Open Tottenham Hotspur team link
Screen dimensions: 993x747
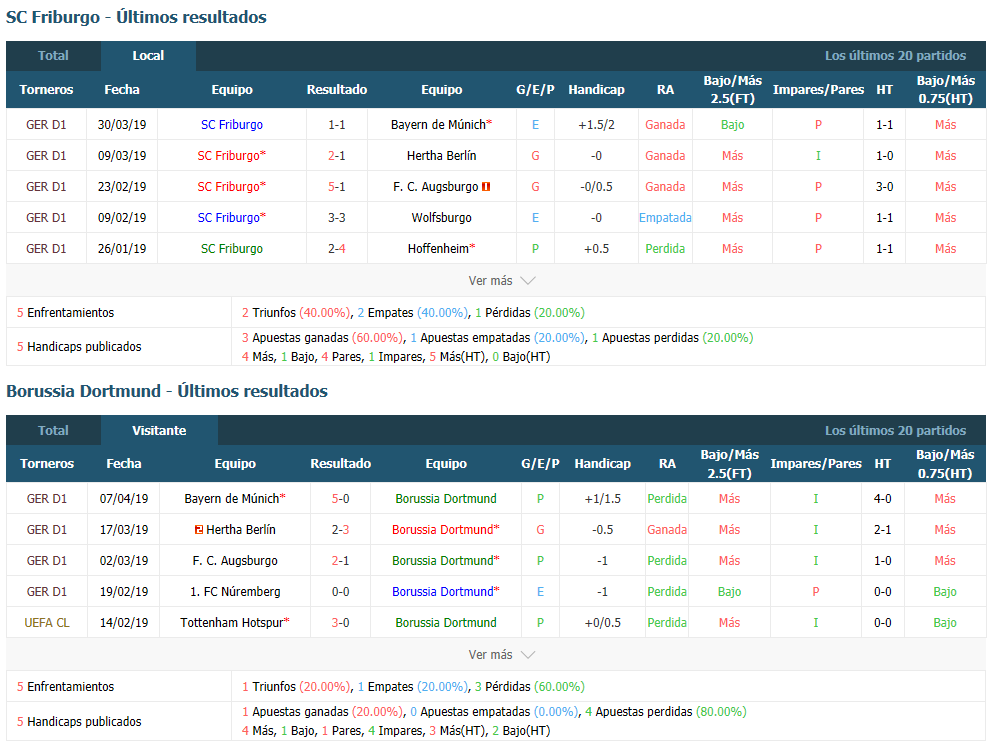235,623
